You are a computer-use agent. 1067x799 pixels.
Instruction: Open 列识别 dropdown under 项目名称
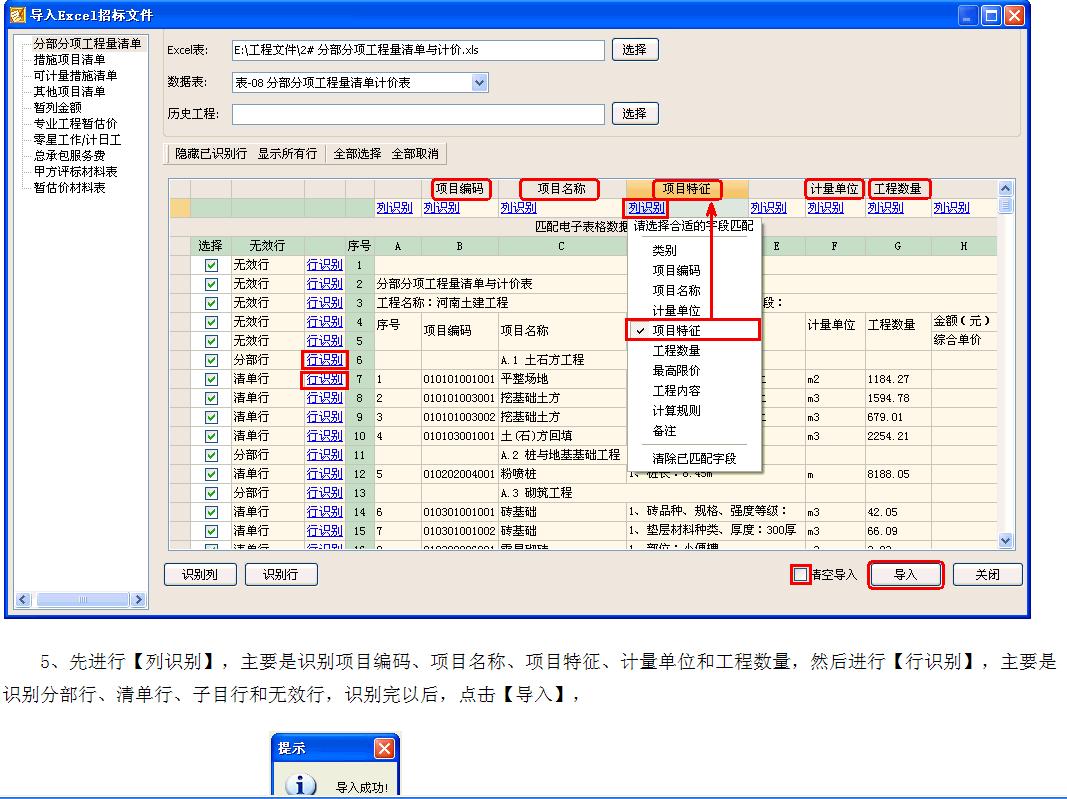(519, 208)
